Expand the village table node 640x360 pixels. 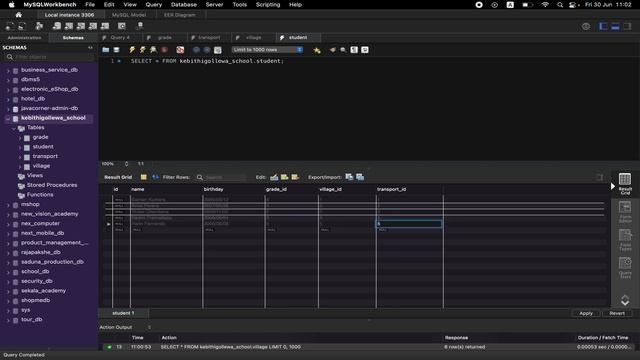20,167
